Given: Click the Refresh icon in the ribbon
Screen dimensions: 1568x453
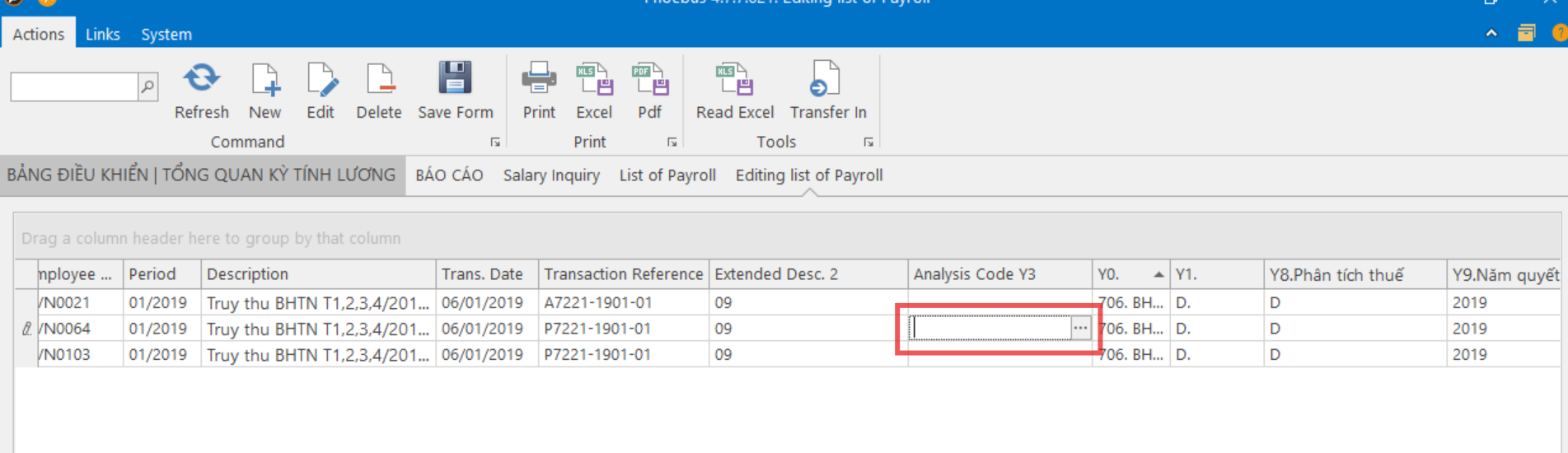Looking at the screenshot, I should [x=201, y=81].
